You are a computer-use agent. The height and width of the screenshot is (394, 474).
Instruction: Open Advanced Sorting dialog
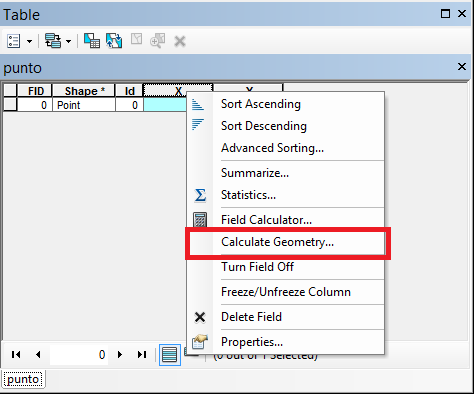(272, 148)
